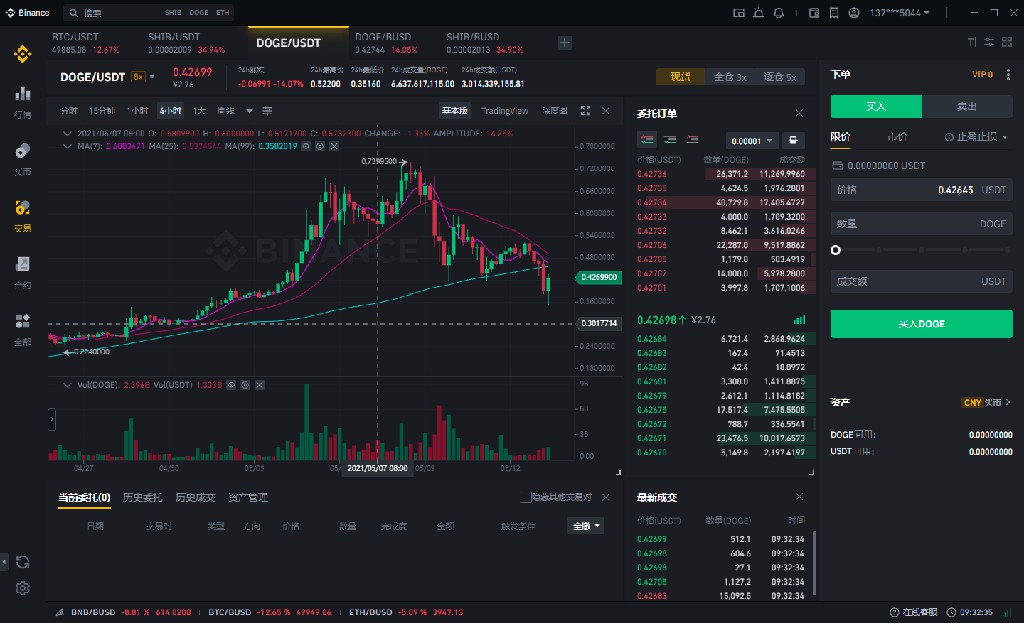
Task: Click the Binance logo in the sidebar
Action: pos(22,54)
